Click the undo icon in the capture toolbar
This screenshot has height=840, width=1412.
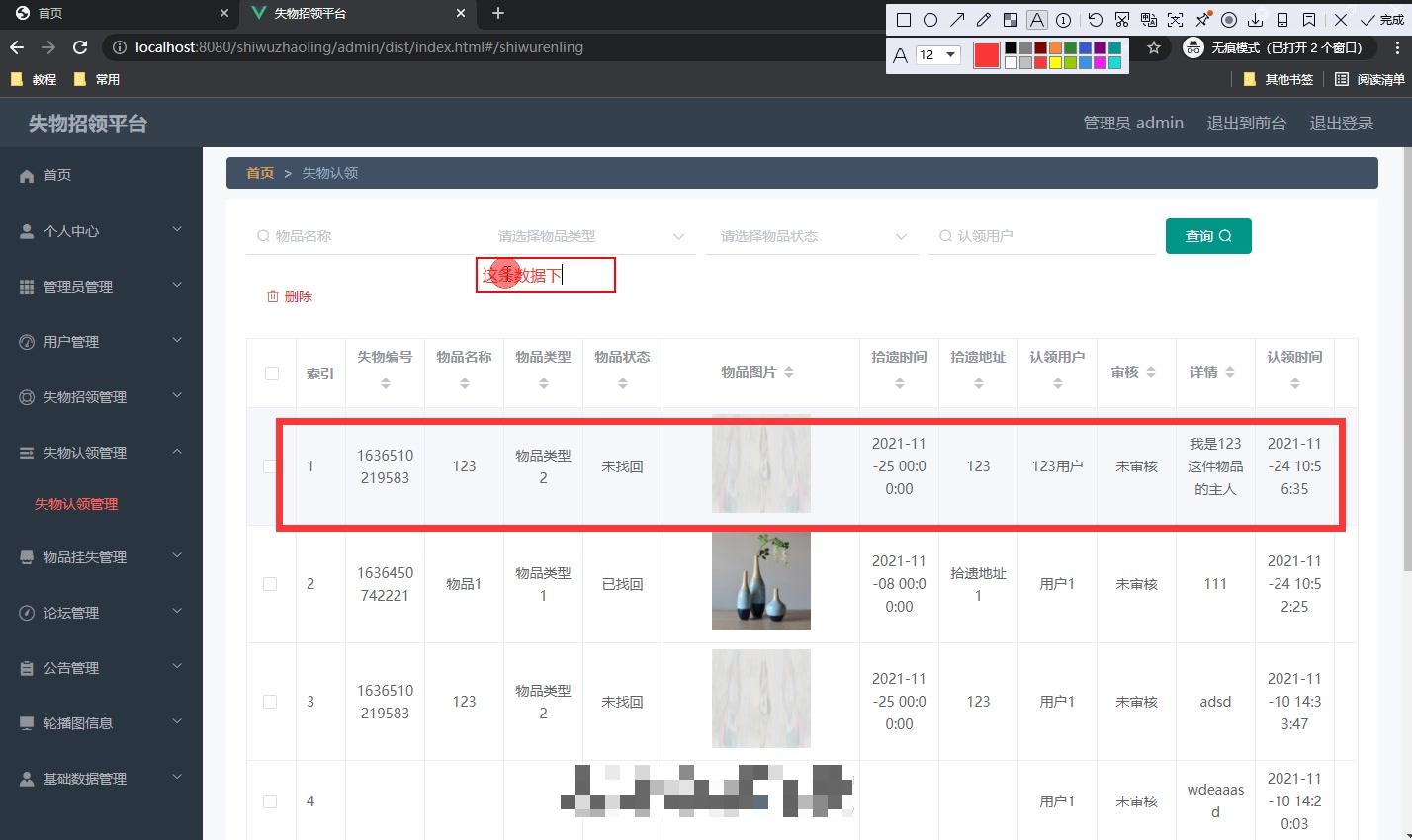1095,18
